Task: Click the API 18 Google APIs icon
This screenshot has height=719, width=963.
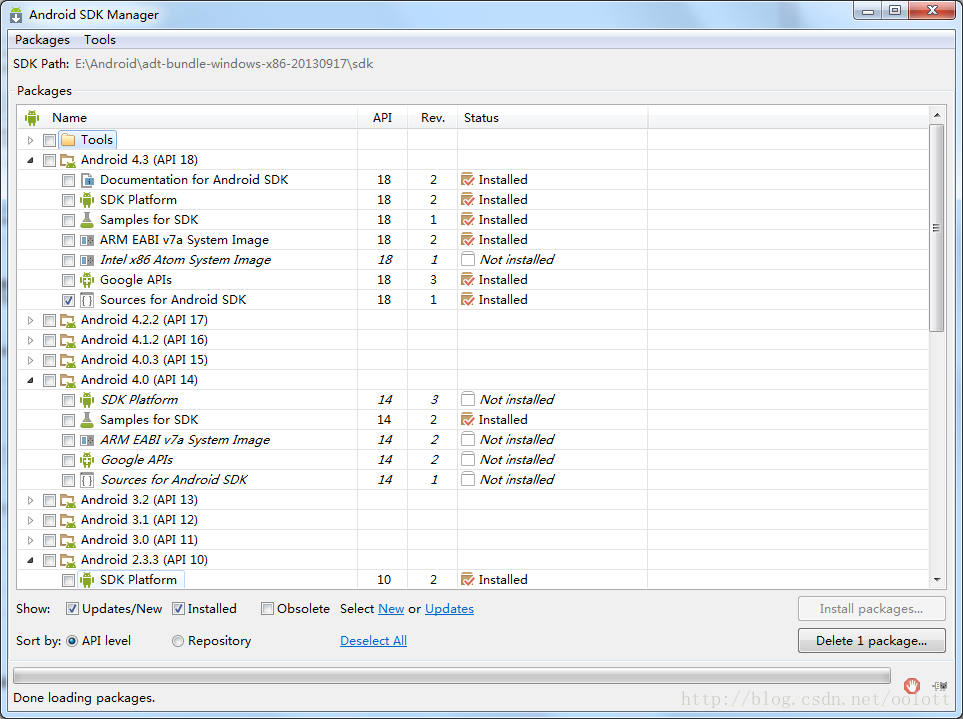Action: [x=87, y=280]
